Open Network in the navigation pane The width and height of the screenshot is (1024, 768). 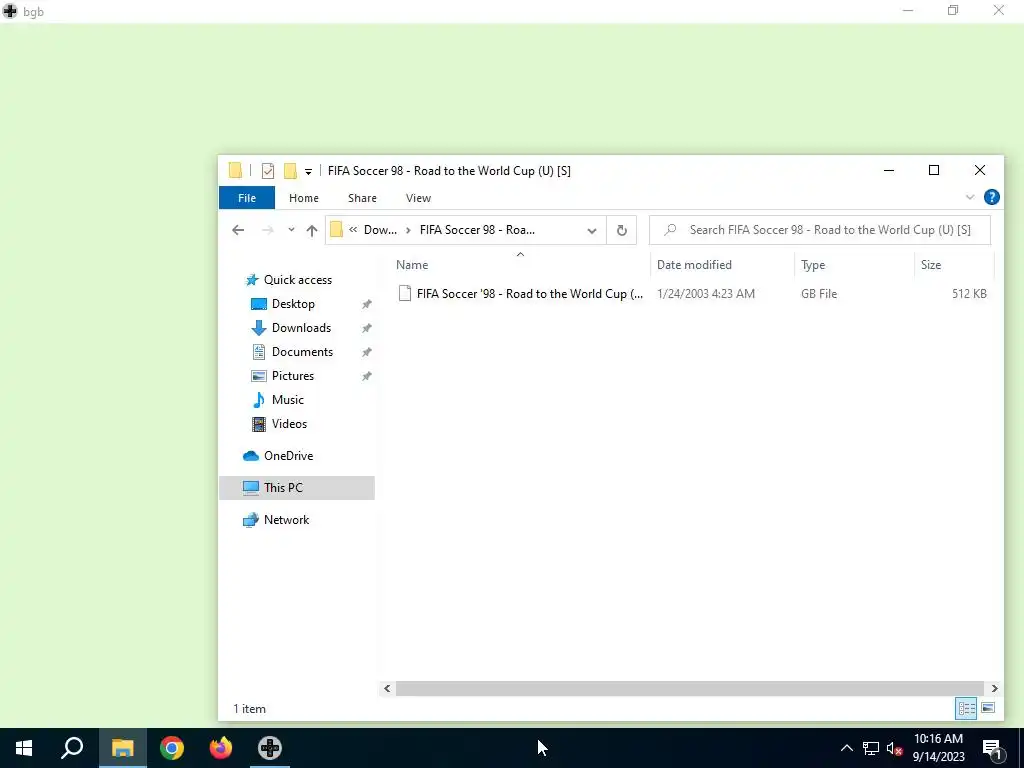[286, 520]
